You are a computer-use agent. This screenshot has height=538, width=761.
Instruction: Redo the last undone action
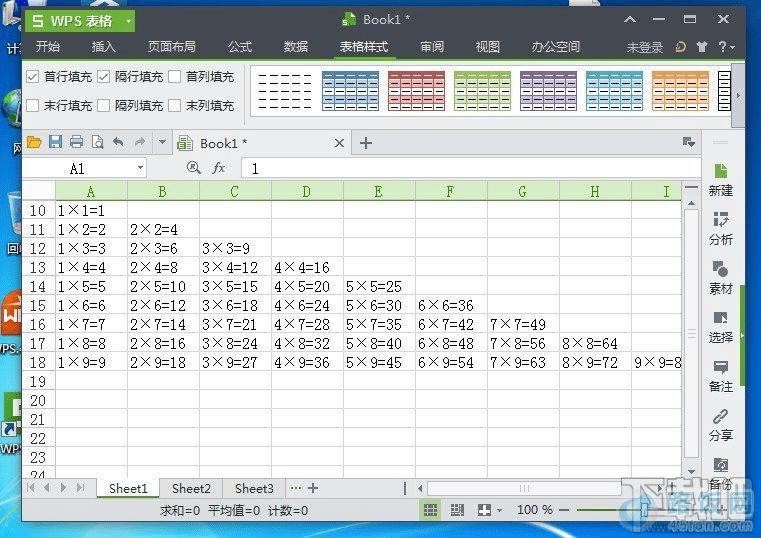point(140,142)
